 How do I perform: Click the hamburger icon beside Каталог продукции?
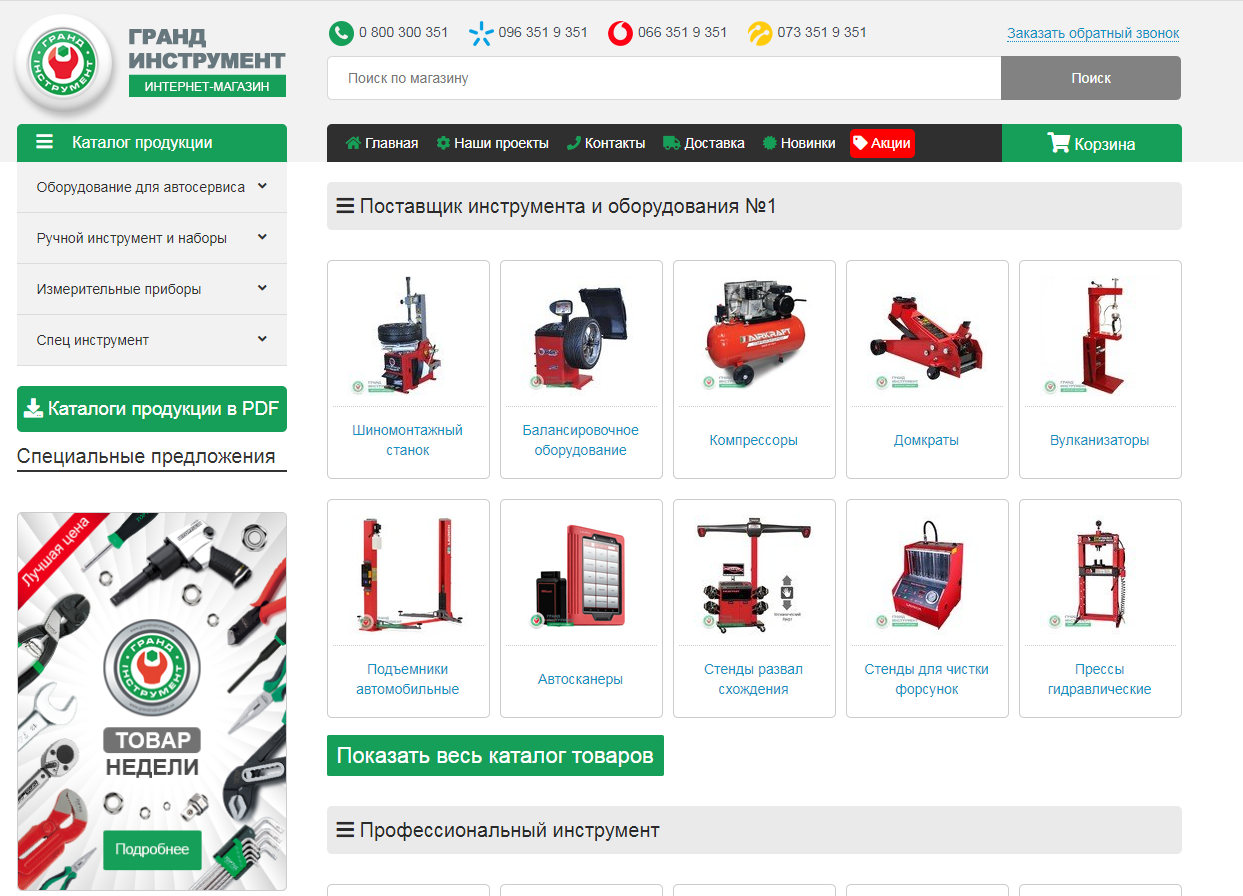click(45, 142)
